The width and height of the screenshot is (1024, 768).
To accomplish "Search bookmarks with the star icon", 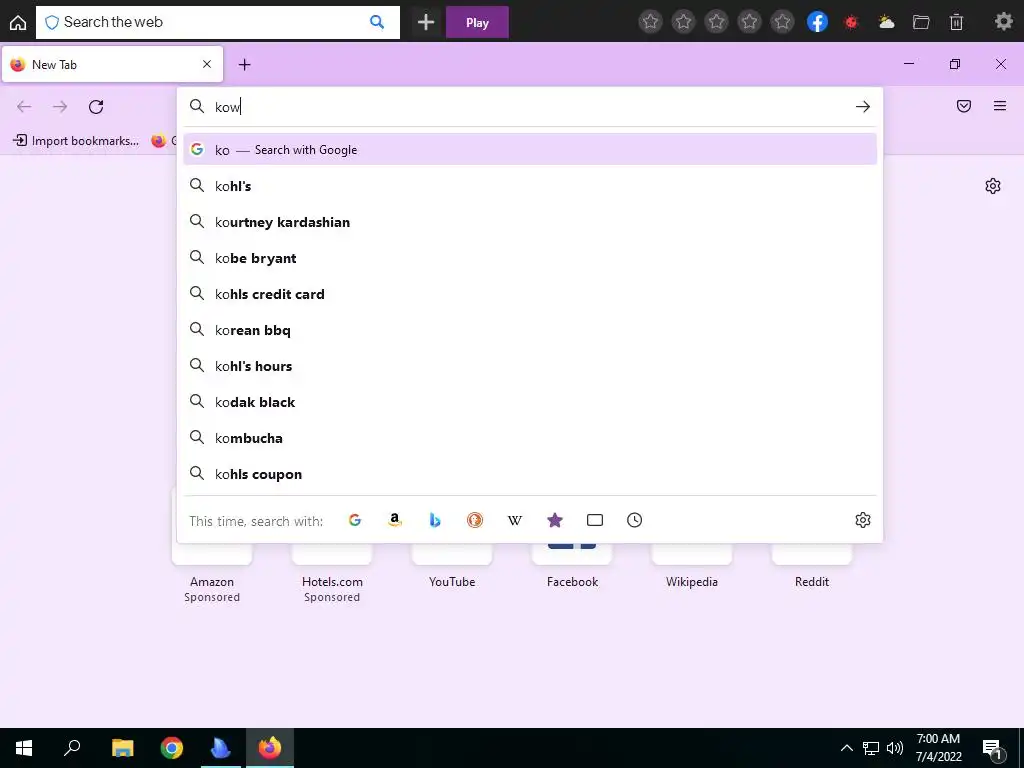I will point(554,520).
